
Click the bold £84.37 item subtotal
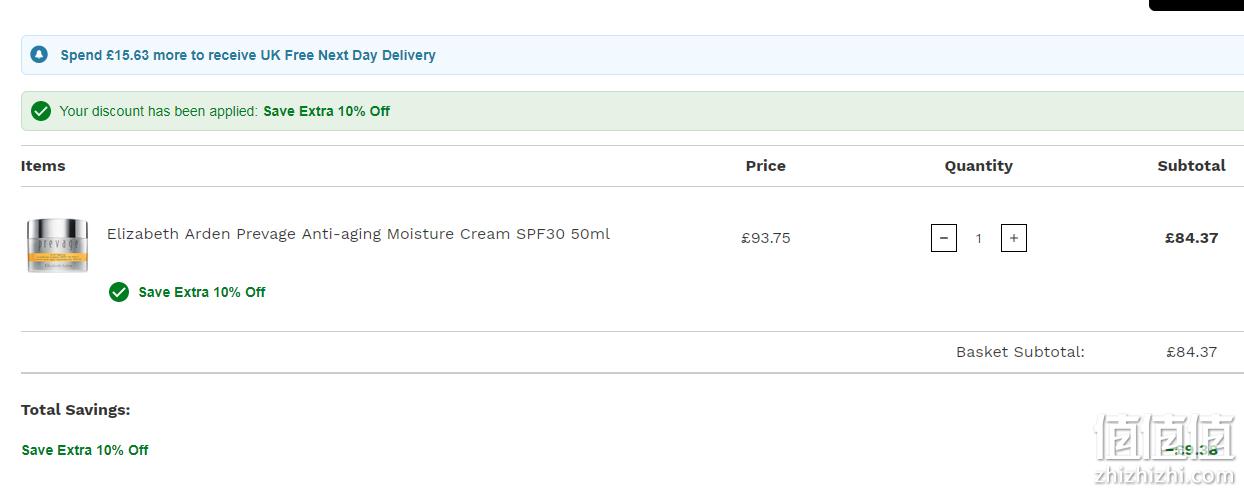tap(1192, 238)
